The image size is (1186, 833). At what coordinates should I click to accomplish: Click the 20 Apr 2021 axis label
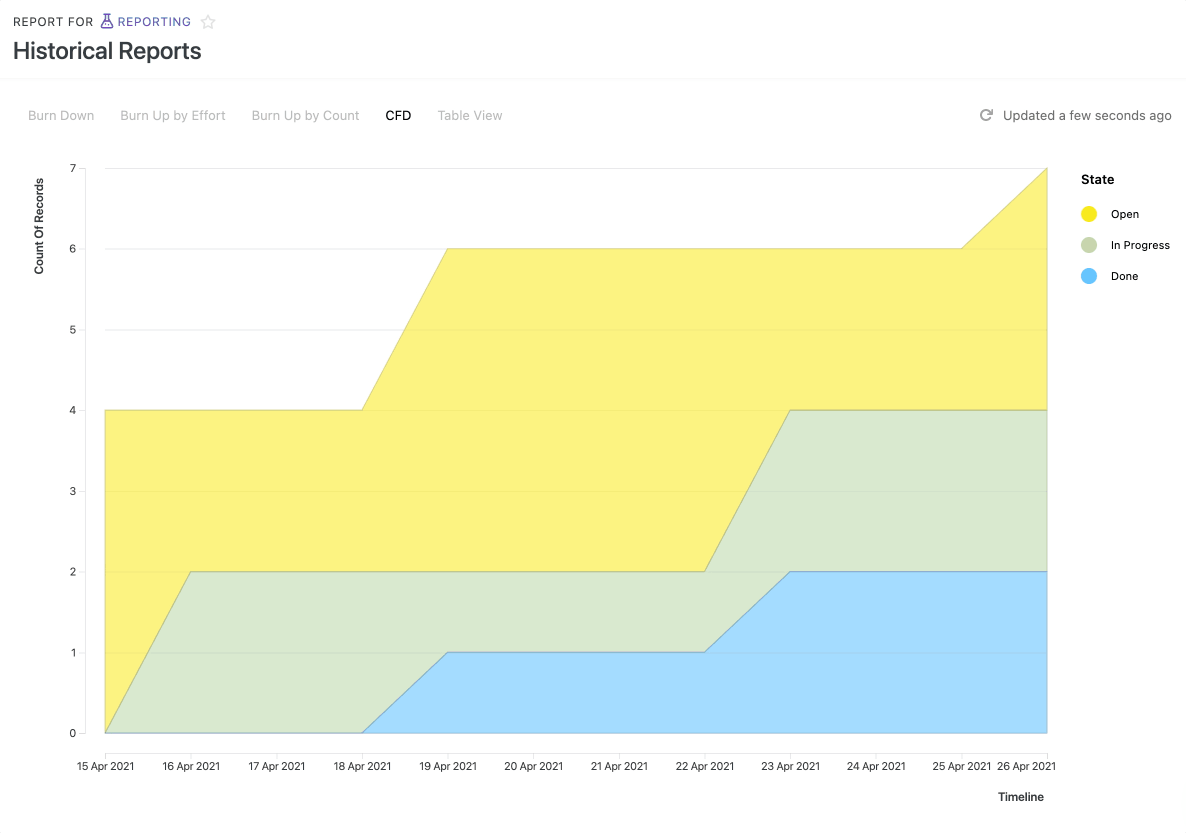(533, 765)
